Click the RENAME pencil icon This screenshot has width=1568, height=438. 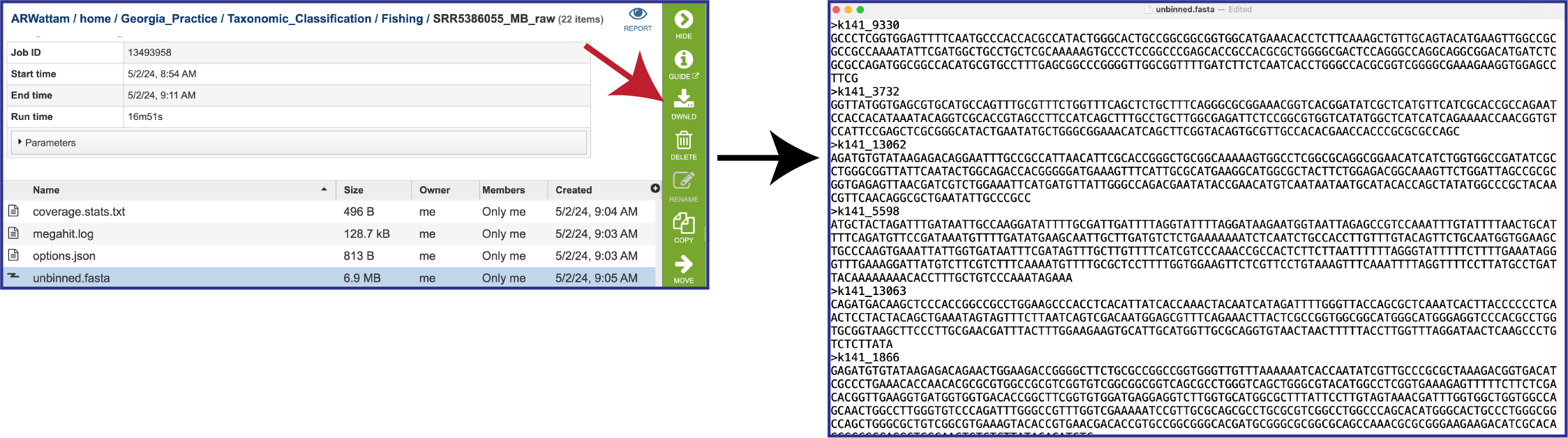click(683, 181)
